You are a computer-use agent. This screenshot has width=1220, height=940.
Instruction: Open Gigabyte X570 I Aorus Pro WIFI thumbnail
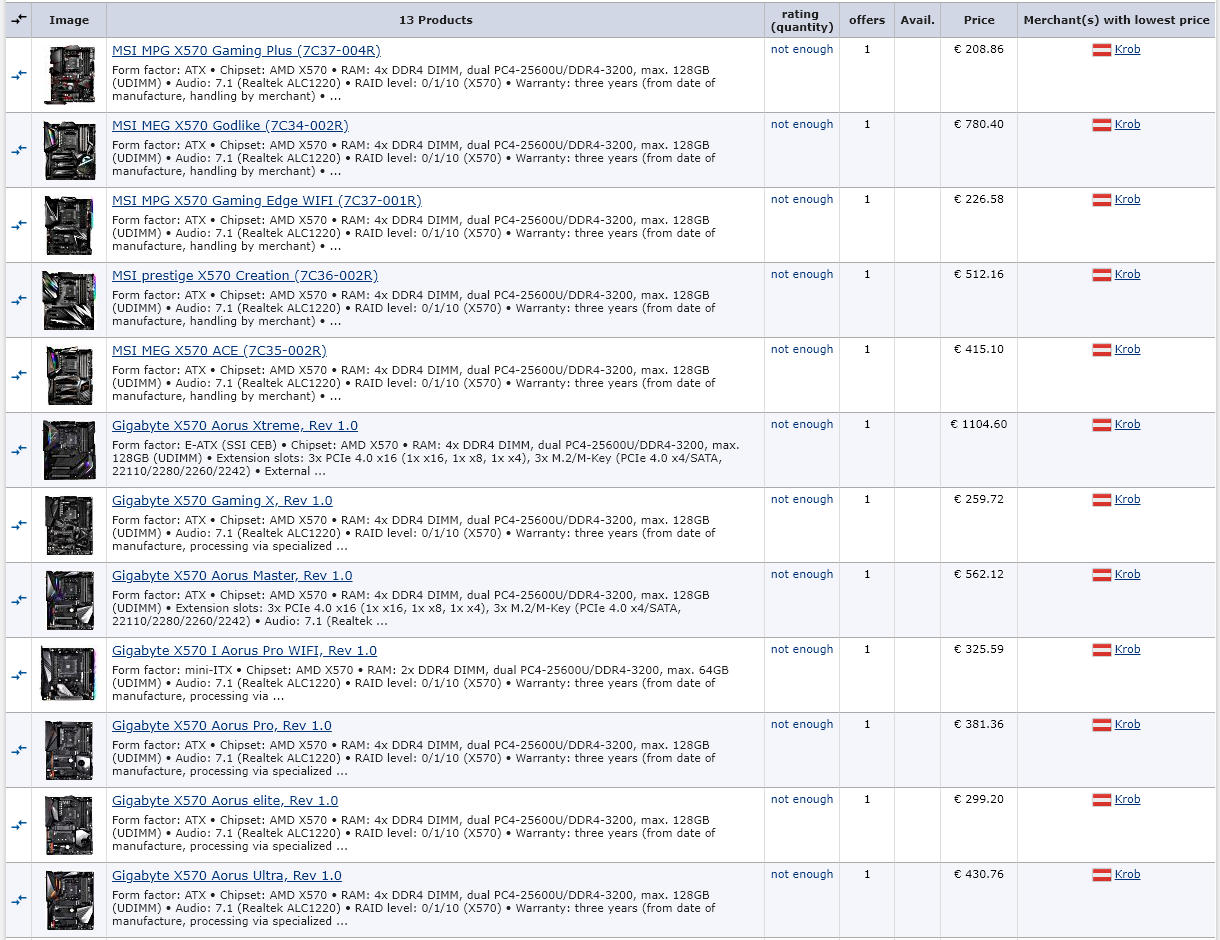(x=69, y=674)
